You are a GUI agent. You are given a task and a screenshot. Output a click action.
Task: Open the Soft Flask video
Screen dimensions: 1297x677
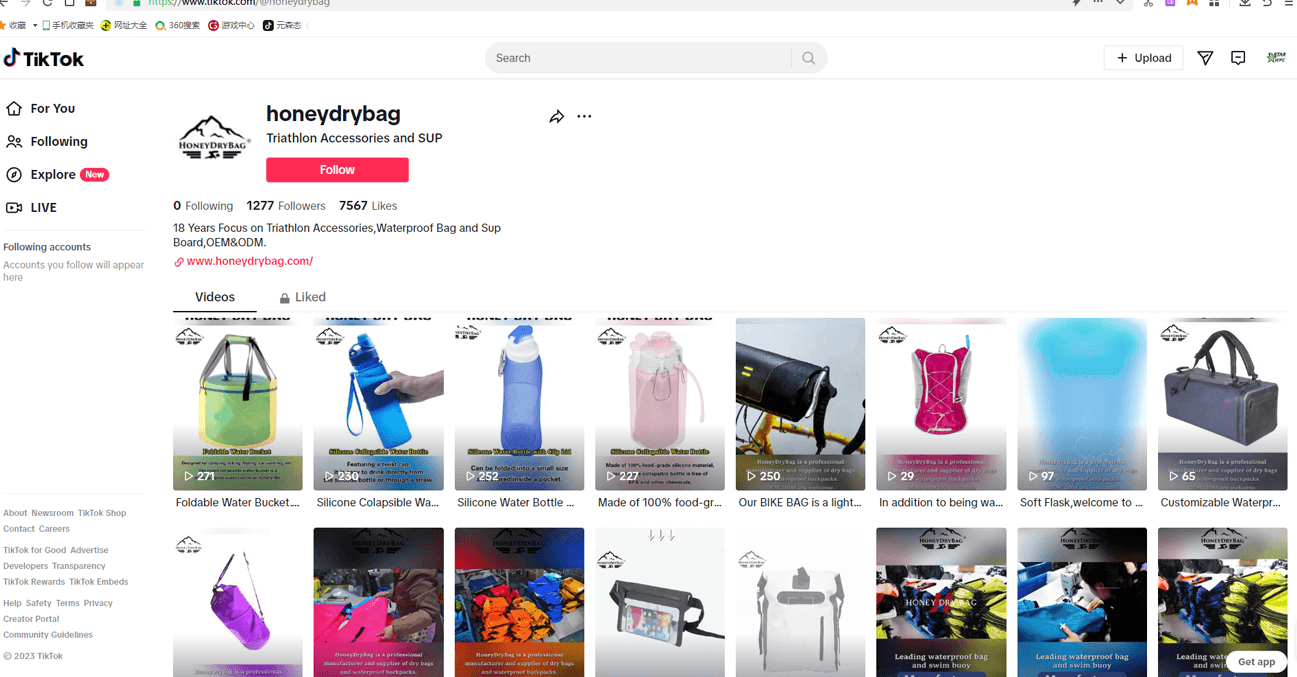[1082, 404]
